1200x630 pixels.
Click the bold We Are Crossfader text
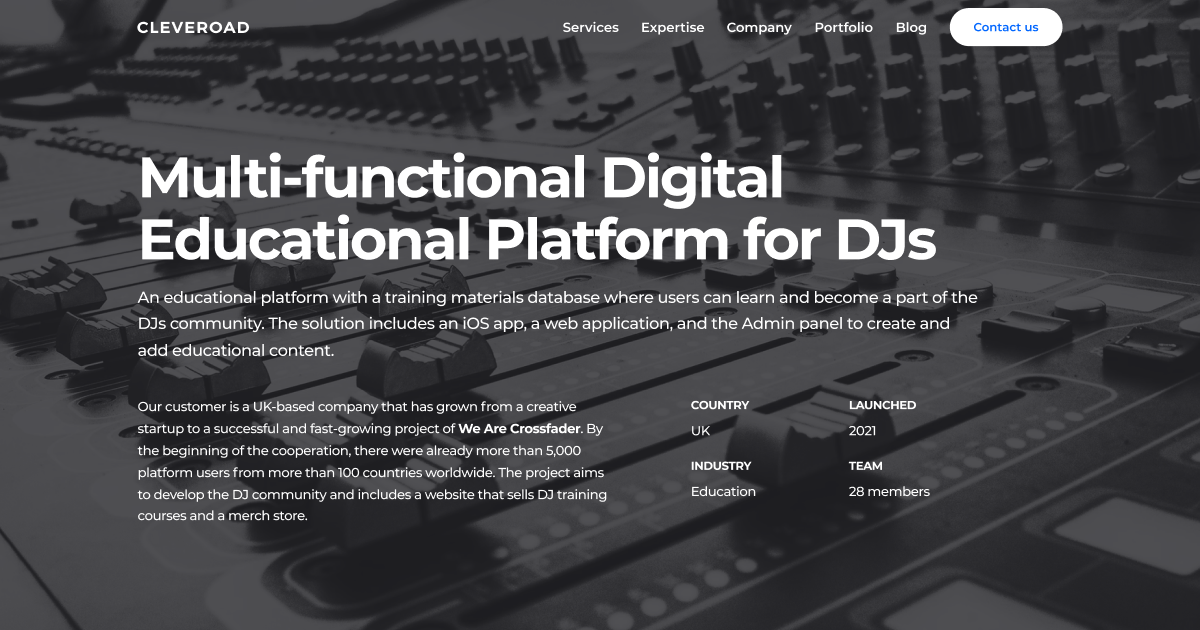pyautogui.click(x=519, y=429)
